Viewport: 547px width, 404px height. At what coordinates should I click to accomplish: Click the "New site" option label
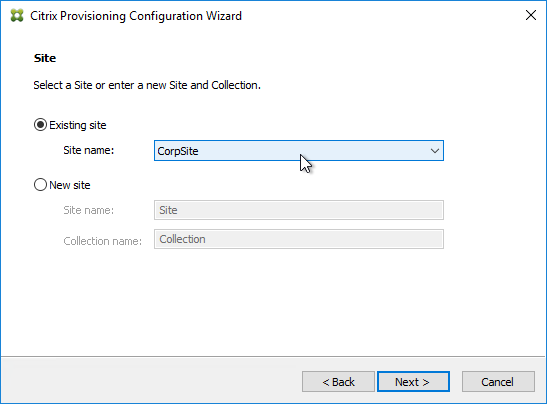pyautogui.click(x=70, y=185)
